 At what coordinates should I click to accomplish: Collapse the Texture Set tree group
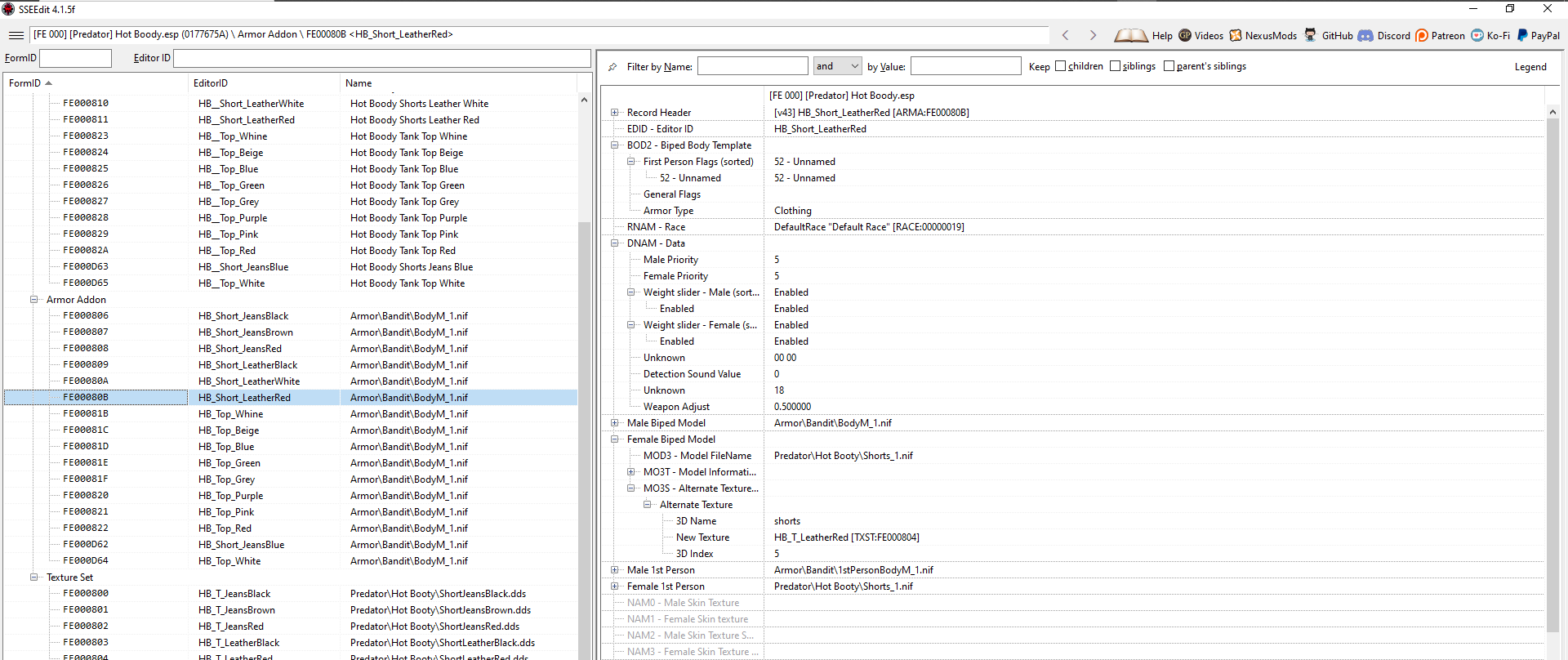coord(34,577)
